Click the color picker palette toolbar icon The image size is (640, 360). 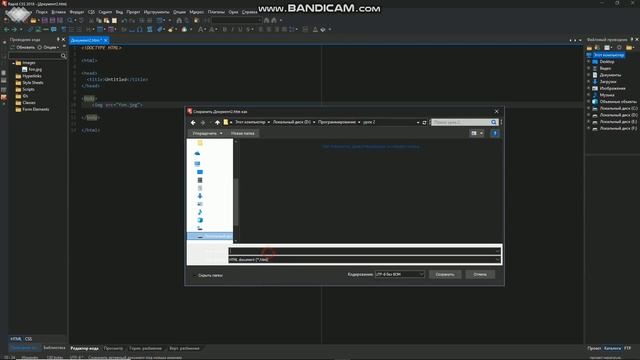point(184,29)
